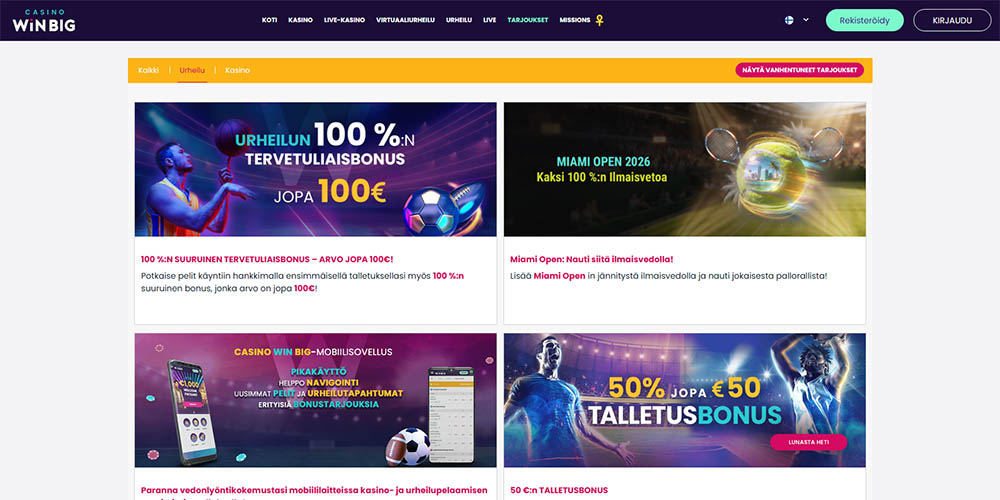Expand the language selector chevron
The height and width of the screenshot is (500, 1000).
coord(806,20)
